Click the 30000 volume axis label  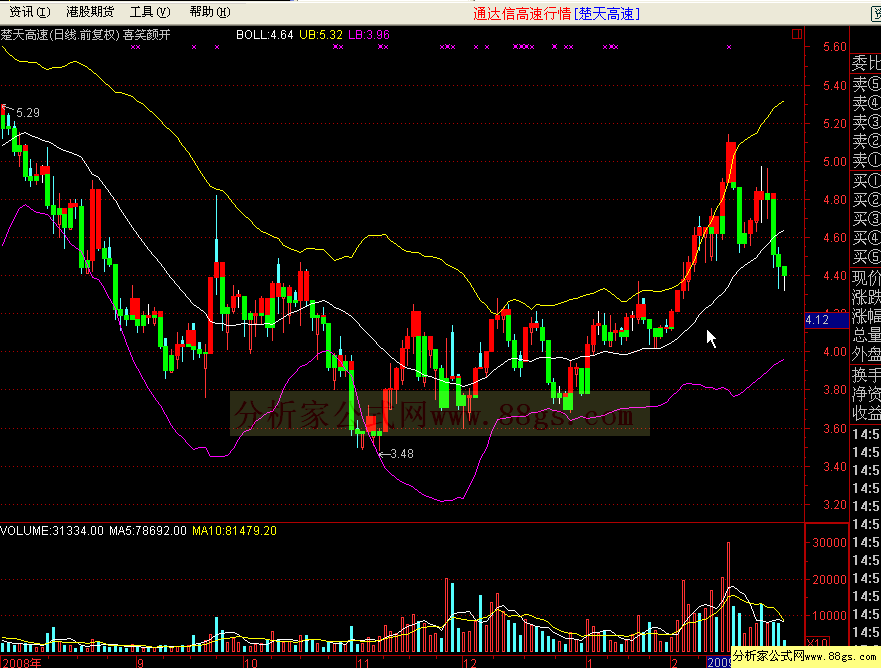(x=829, y=543)
